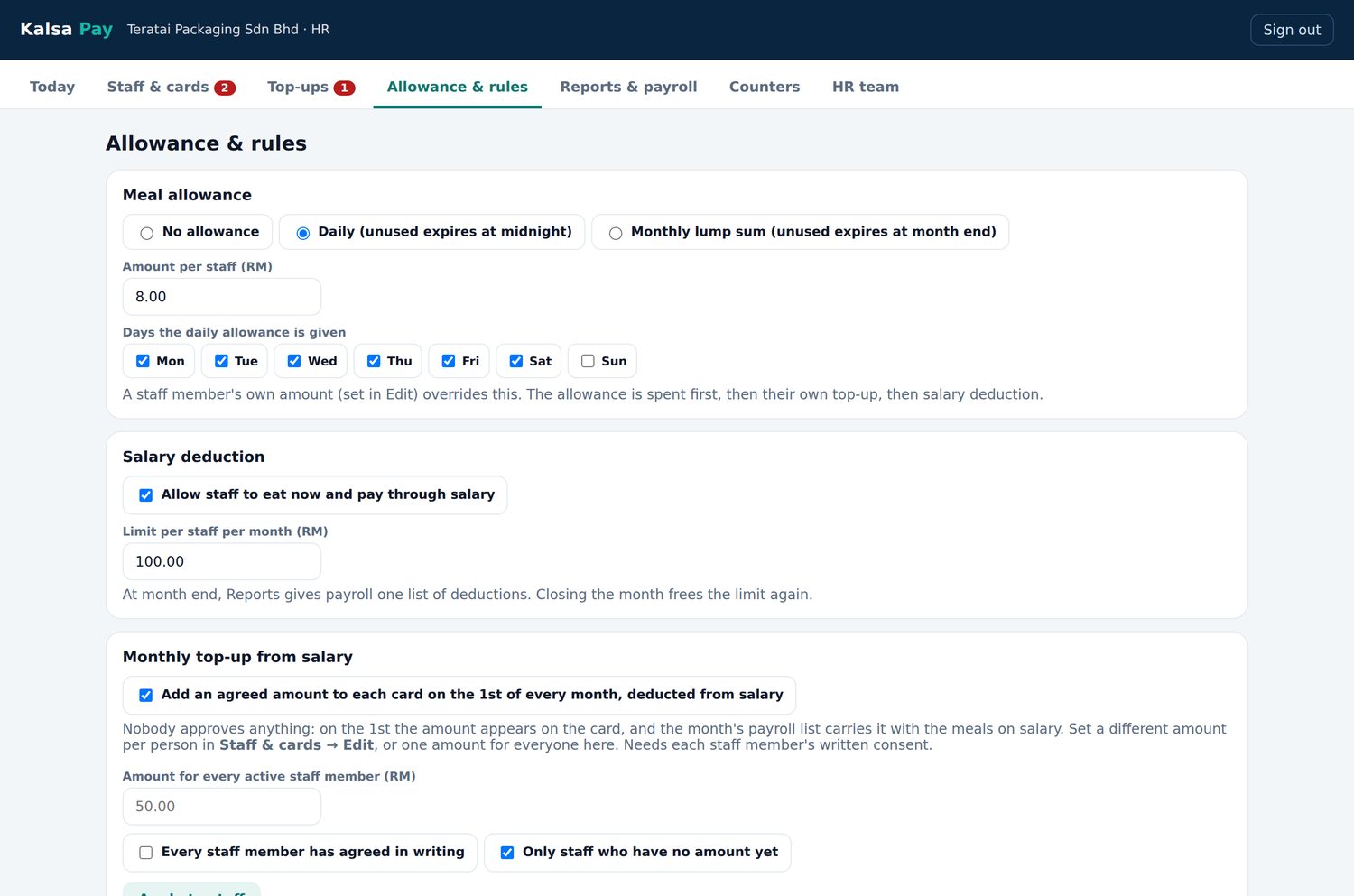Toggle the Wed day checkbox
Viewport: 1354px width, 896px height.
pos(294,361)
